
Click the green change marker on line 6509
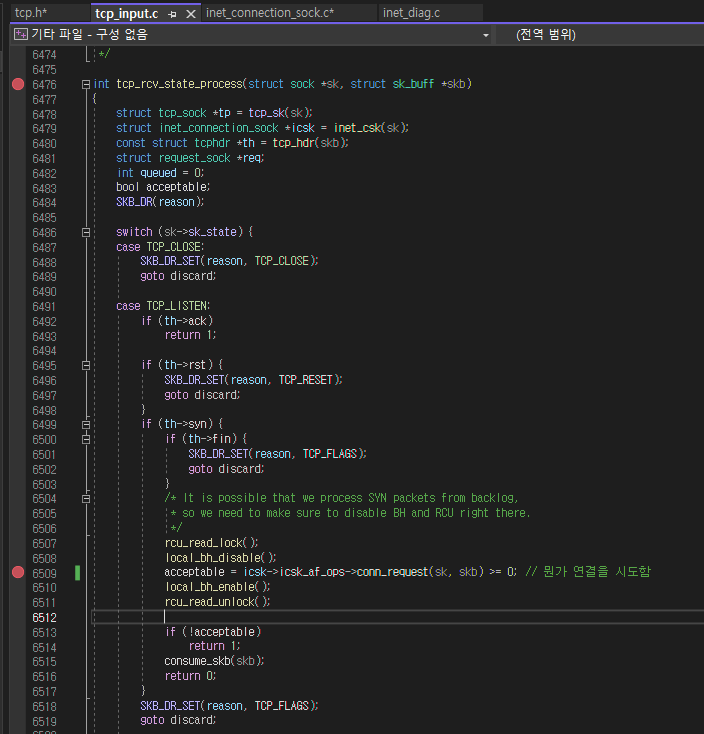point(77,573)
